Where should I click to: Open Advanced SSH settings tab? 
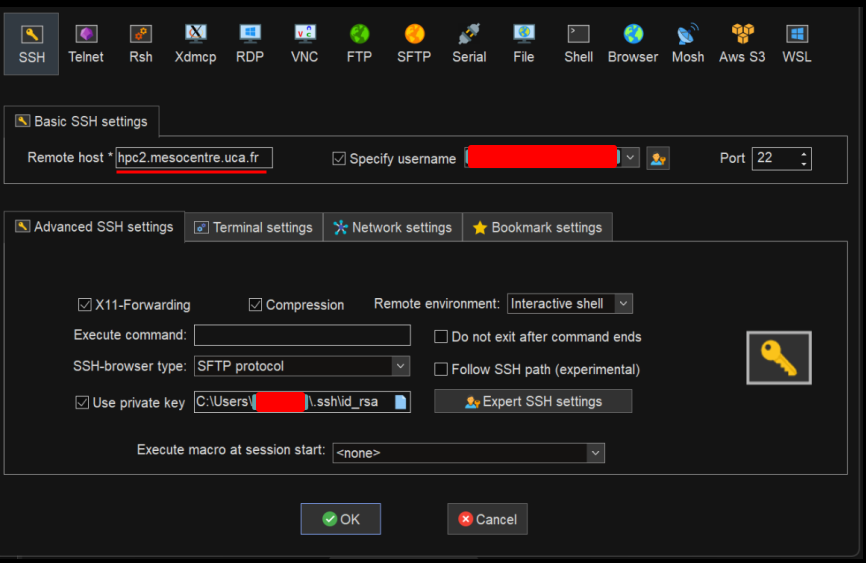[x=94, y=227]
